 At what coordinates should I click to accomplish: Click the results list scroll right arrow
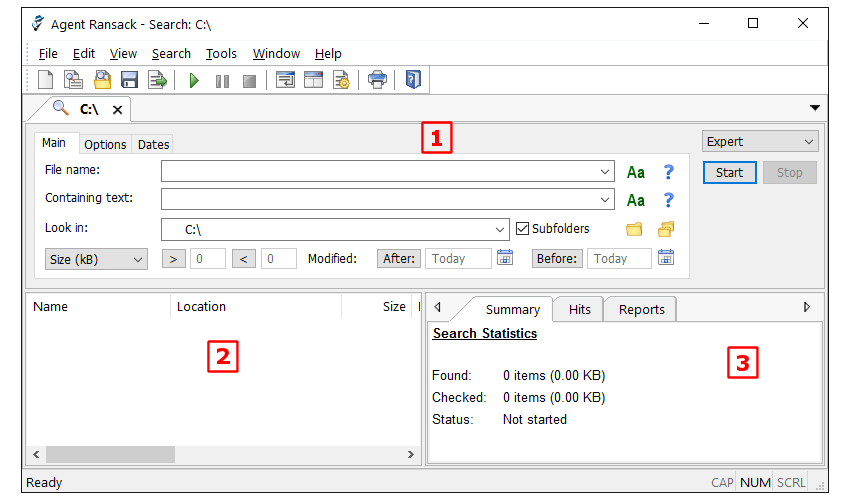pyautogui.click(x=410, y=454)
